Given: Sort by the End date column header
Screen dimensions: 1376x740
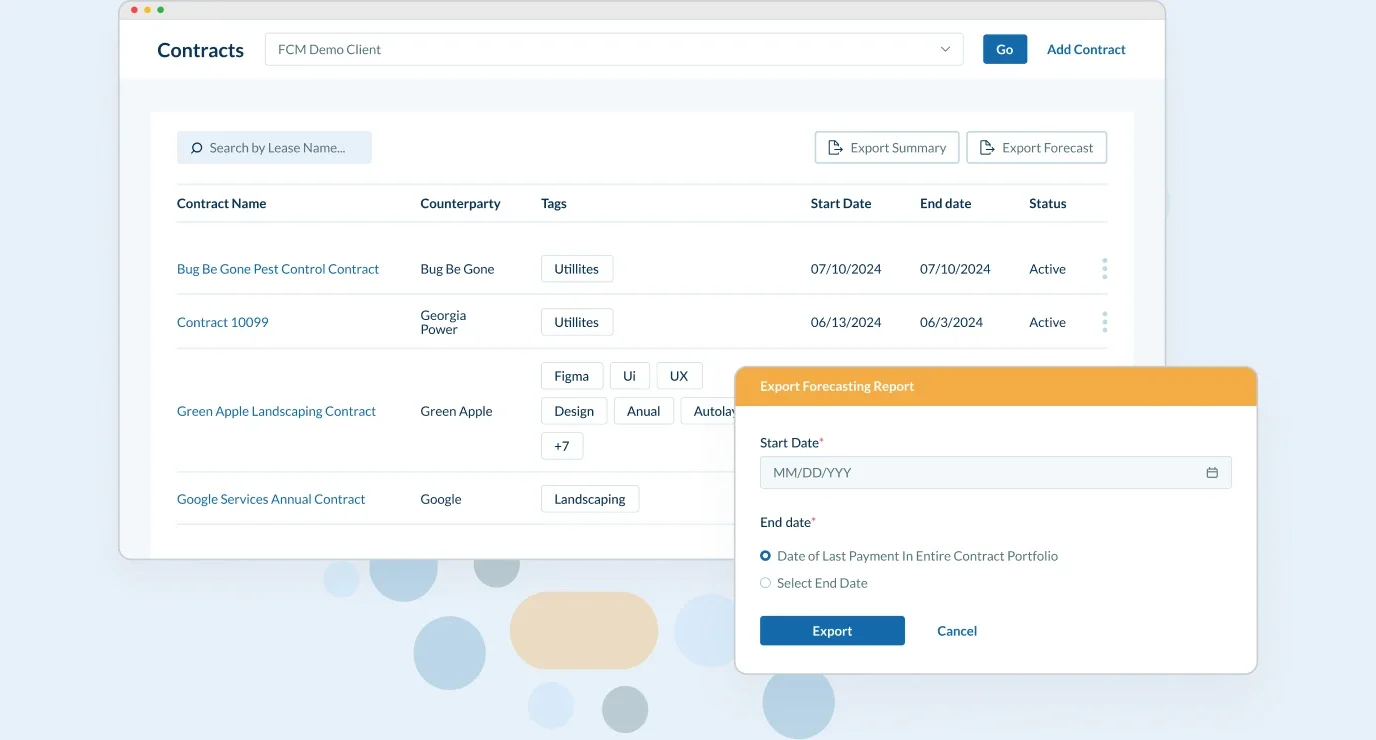Looking at the screenshot, I should [946, 203].
